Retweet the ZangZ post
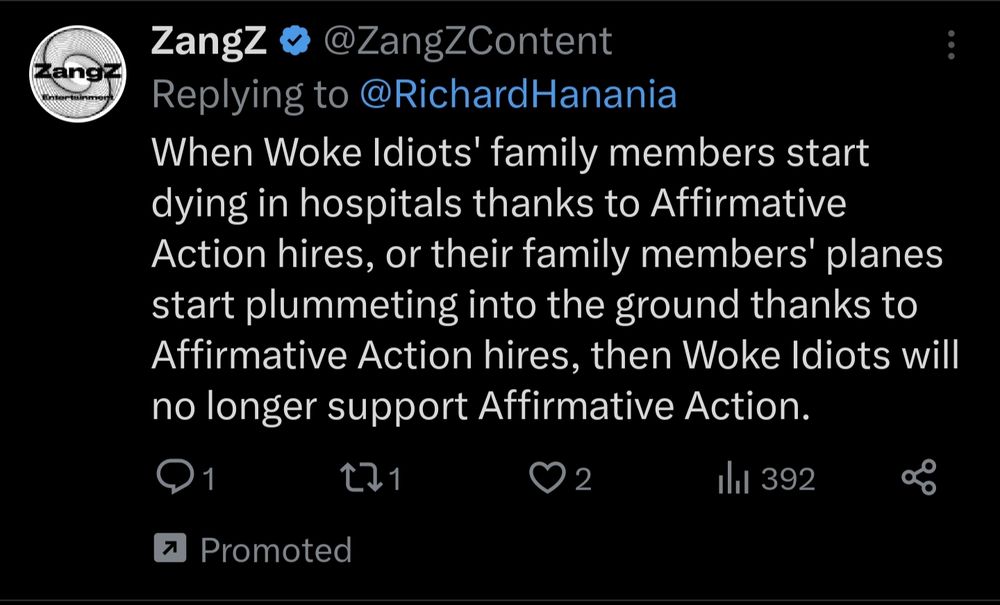Image resolution: width=1000 pixels, height=605 pixels. tap(361, 479)
